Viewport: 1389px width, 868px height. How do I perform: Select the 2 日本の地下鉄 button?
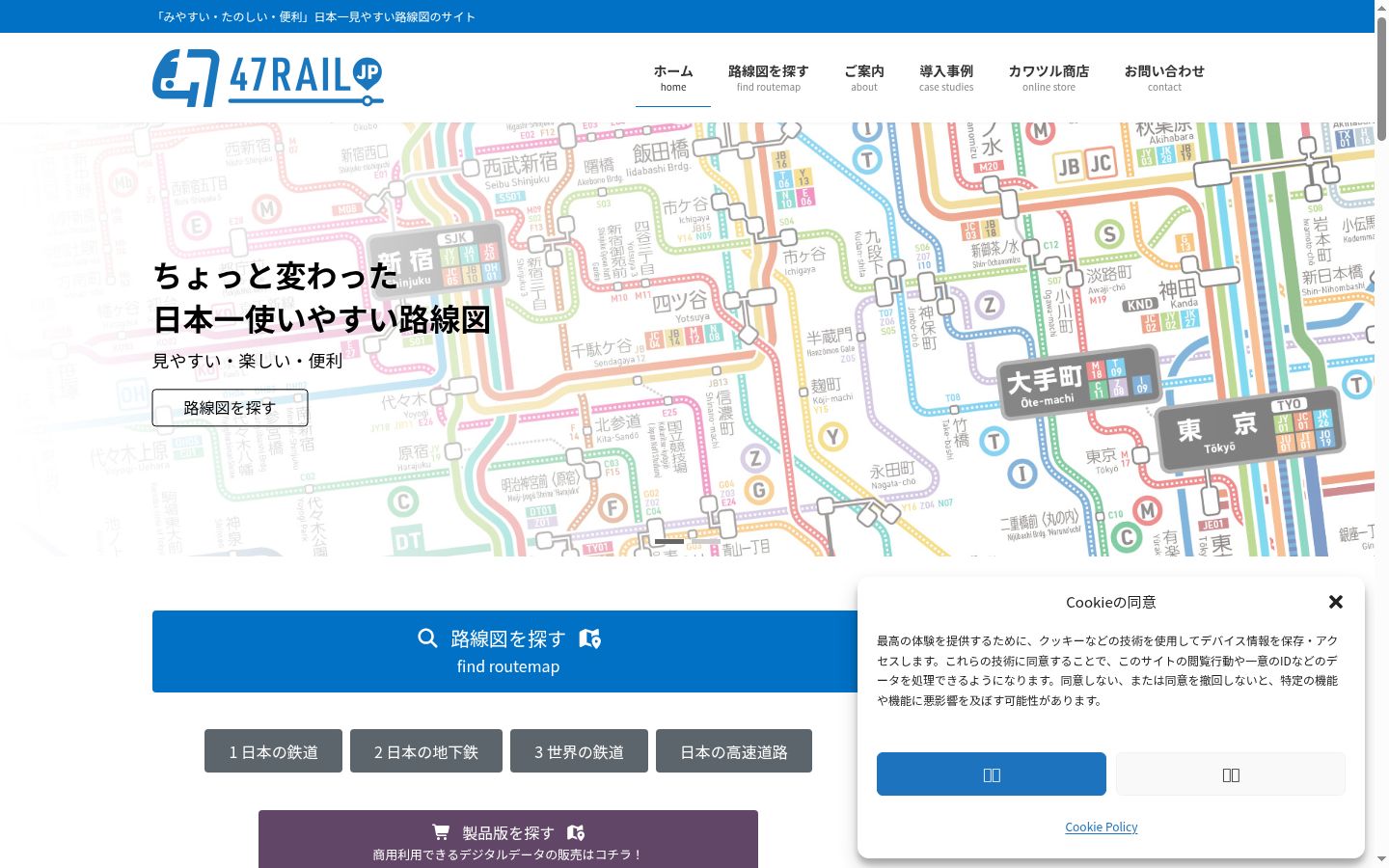pos(426,751)
